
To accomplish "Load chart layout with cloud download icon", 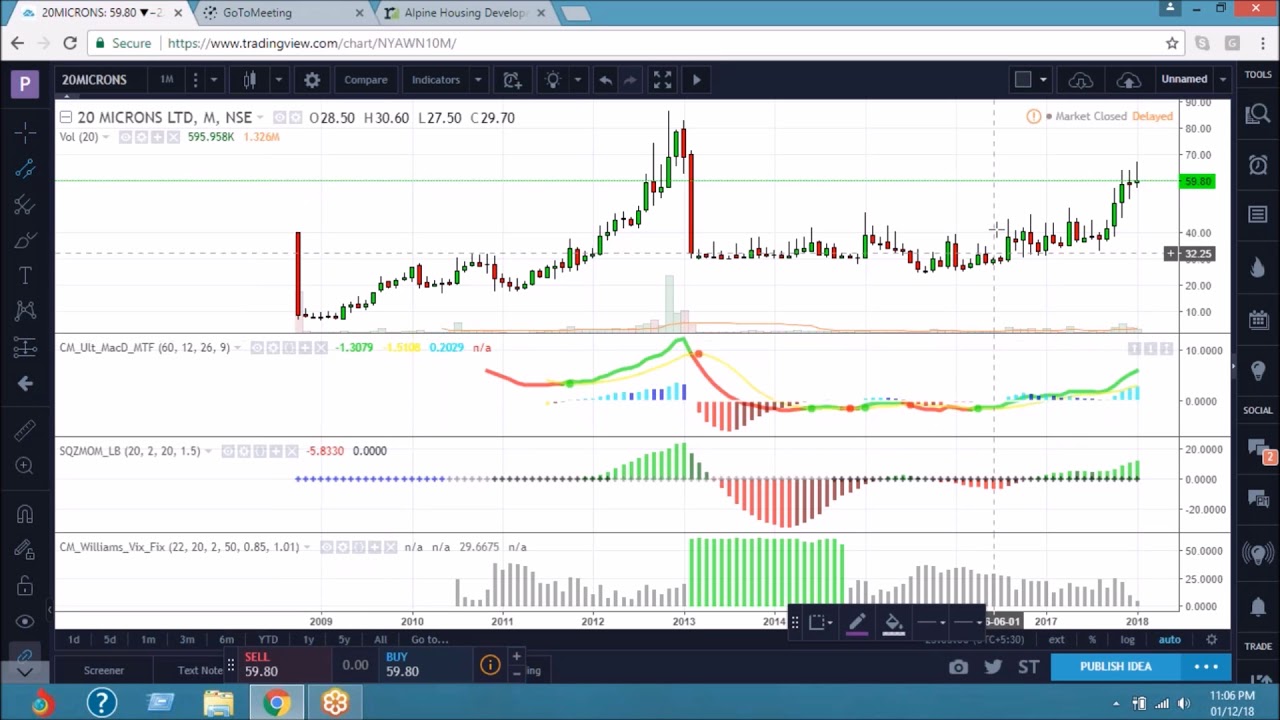I will tap(1081, 80).
